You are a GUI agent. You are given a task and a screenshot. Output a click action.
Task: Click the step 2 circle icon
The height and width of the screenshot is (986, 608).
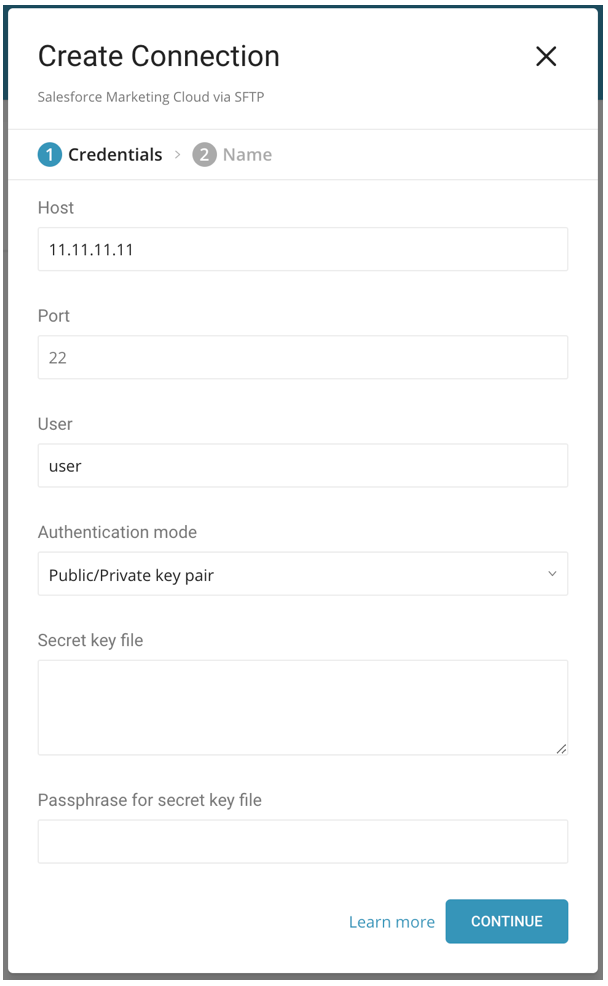click(205, 155)
